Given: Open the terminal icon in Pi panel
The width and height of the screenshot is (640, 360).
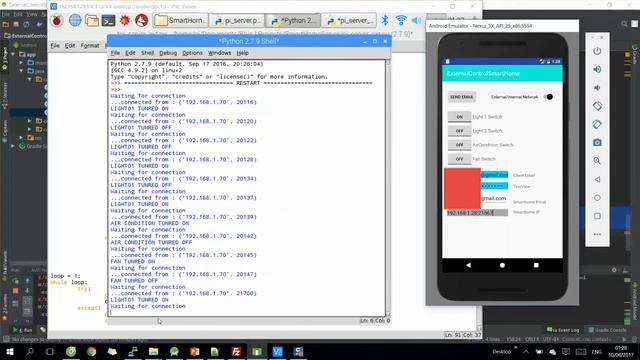Looking at the screenshot, I should (108, 20).
